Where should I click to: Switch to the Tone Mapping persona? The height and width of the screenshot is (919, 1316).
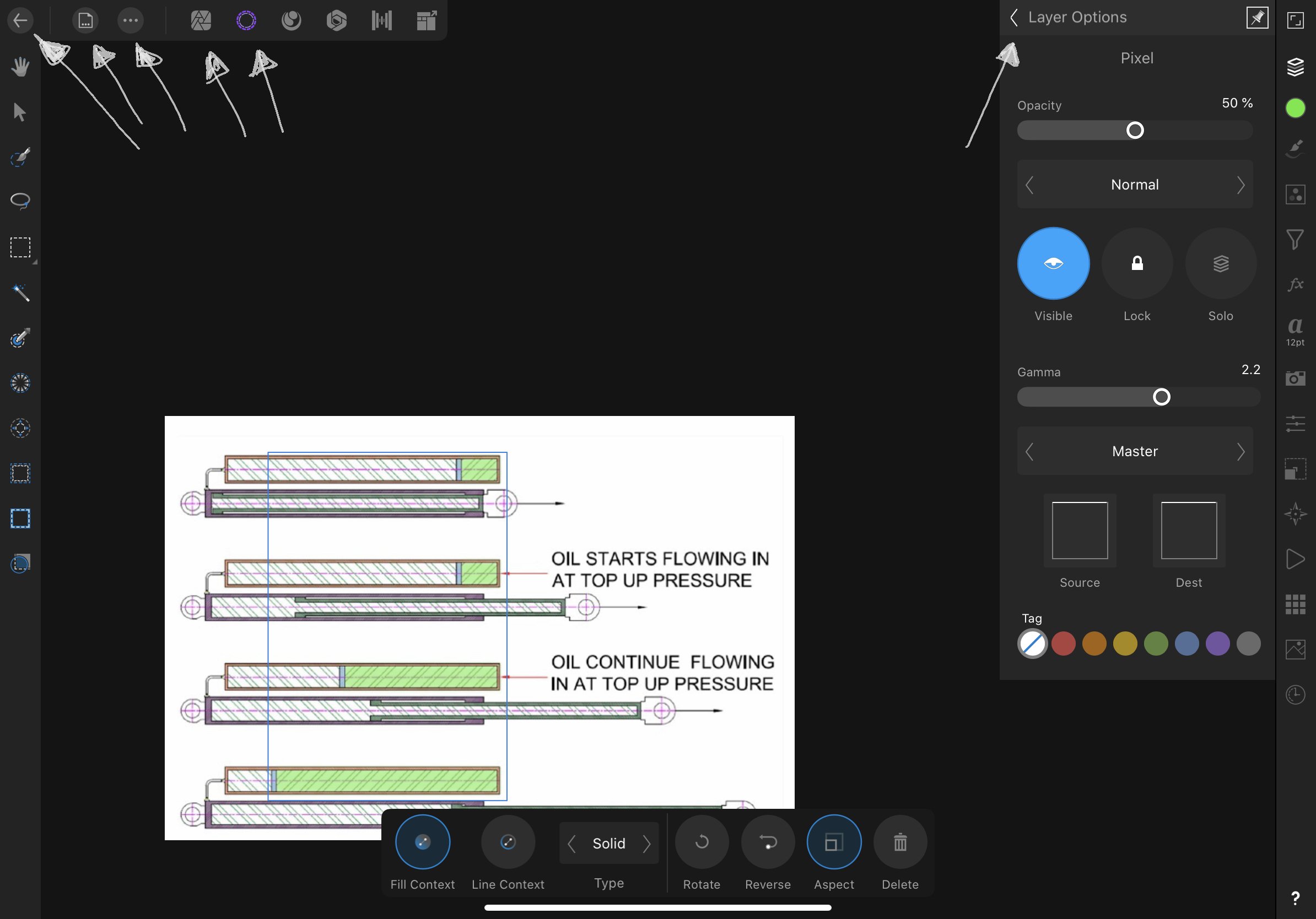382,20
